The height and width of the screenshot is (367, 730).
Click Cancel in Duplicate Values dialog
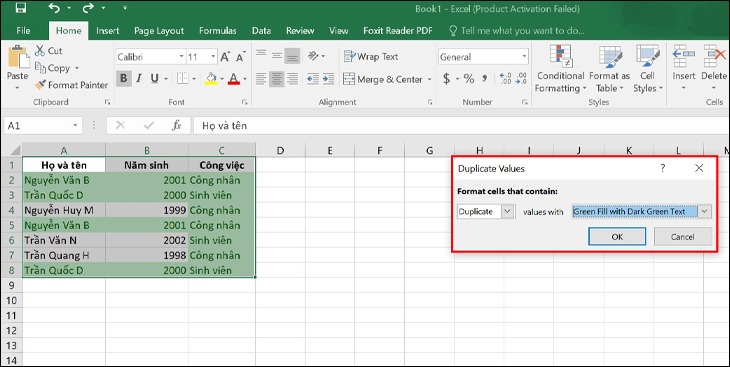(x=683, y=237)
